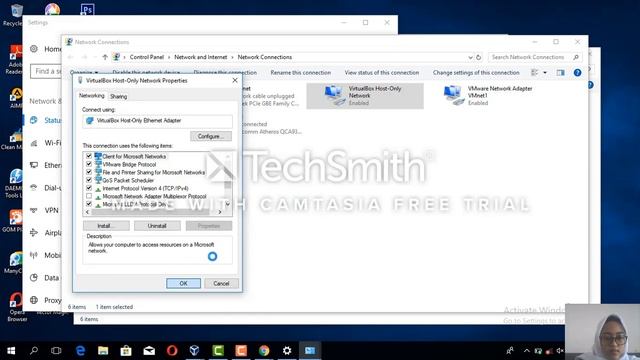Expand the address bar history dropdown

(x=470, y=58)
